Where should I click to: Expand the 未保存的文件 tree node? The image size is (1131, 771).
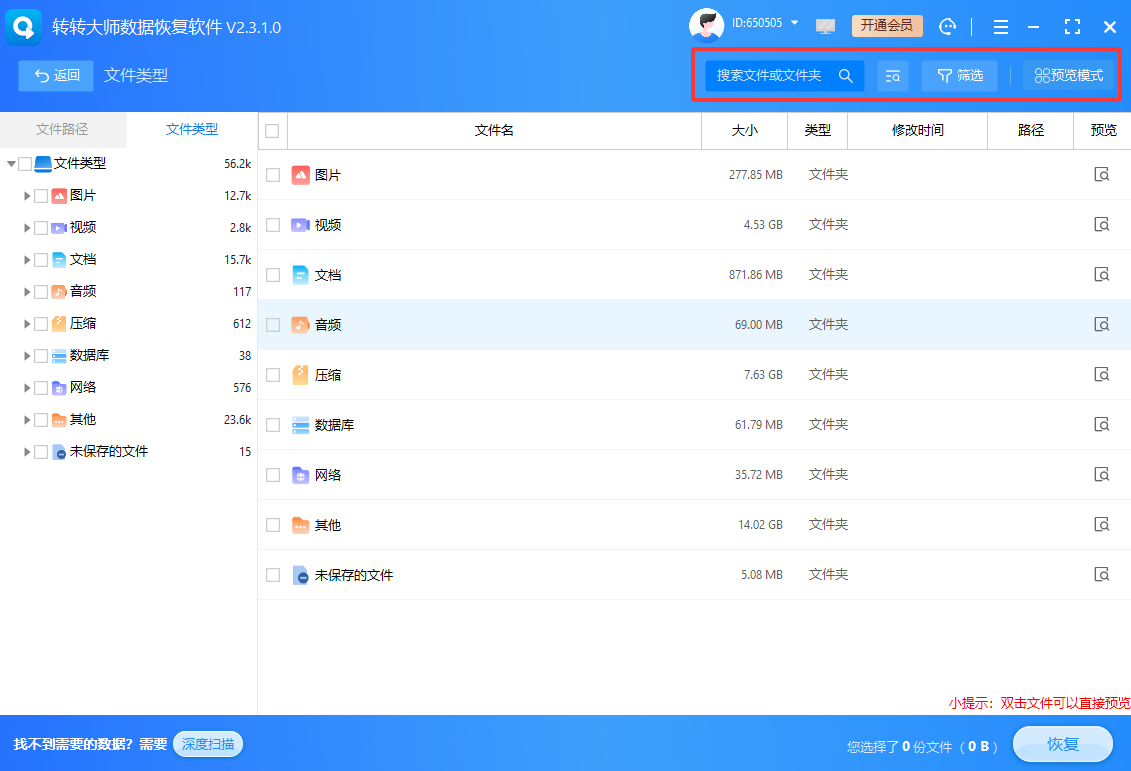point(27,452)
